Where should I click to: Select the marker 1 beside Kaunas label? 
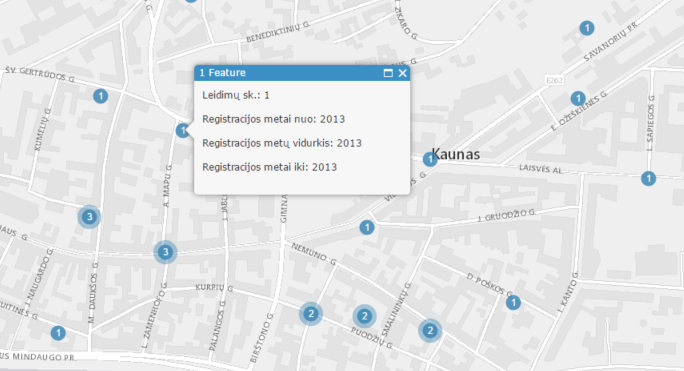(430, 159)
